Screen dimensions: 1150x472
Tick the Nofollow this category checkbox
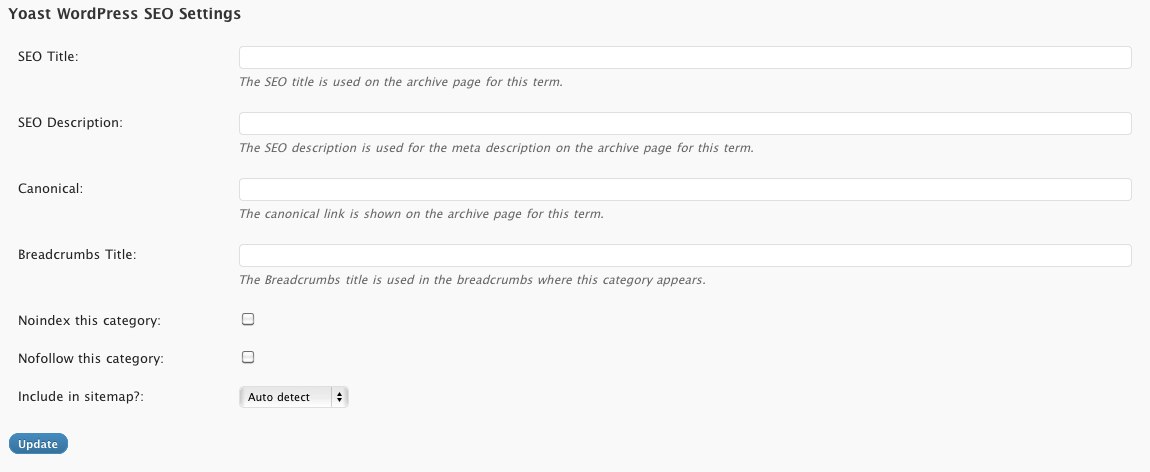(248, 358)
